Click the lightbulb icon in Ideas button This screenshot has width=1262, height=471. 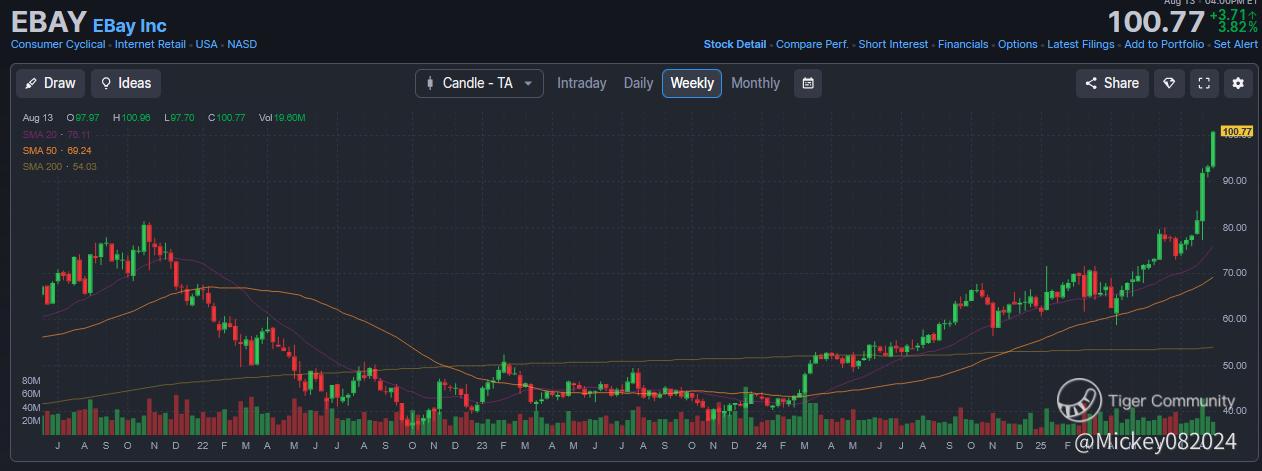point(106,83)
